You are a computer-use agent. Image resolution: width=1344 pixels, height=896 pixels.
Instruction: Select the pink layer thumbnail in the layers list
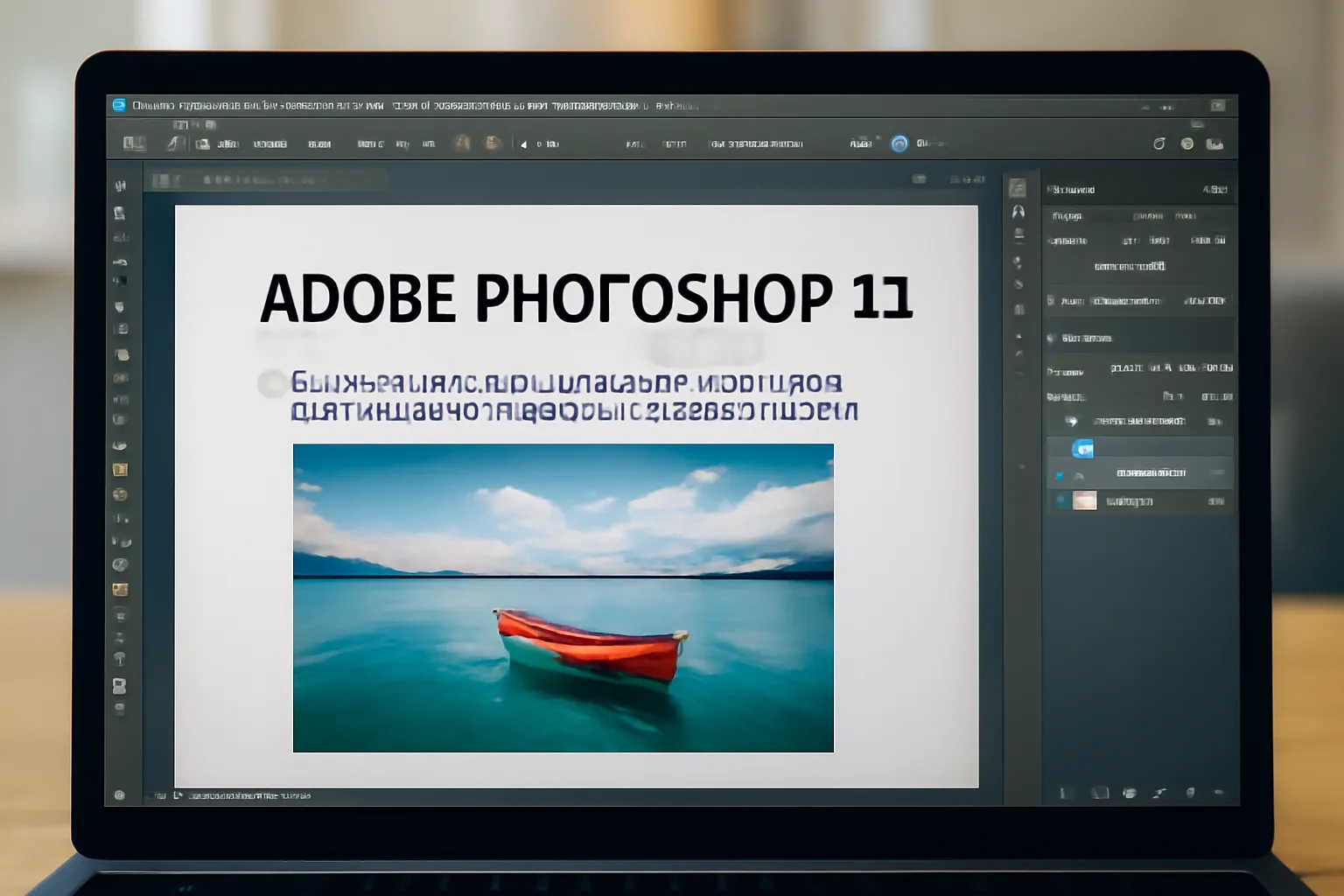[1085, 500]
